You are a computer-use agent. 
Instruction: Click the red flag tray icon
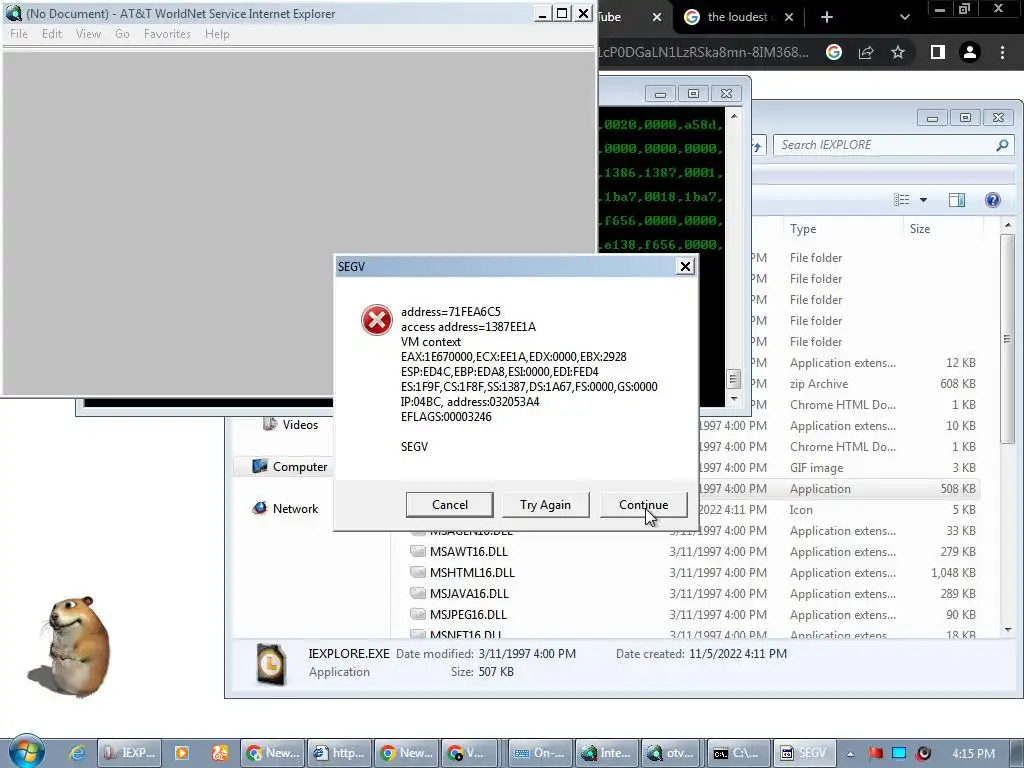click(x=876, y=754)
